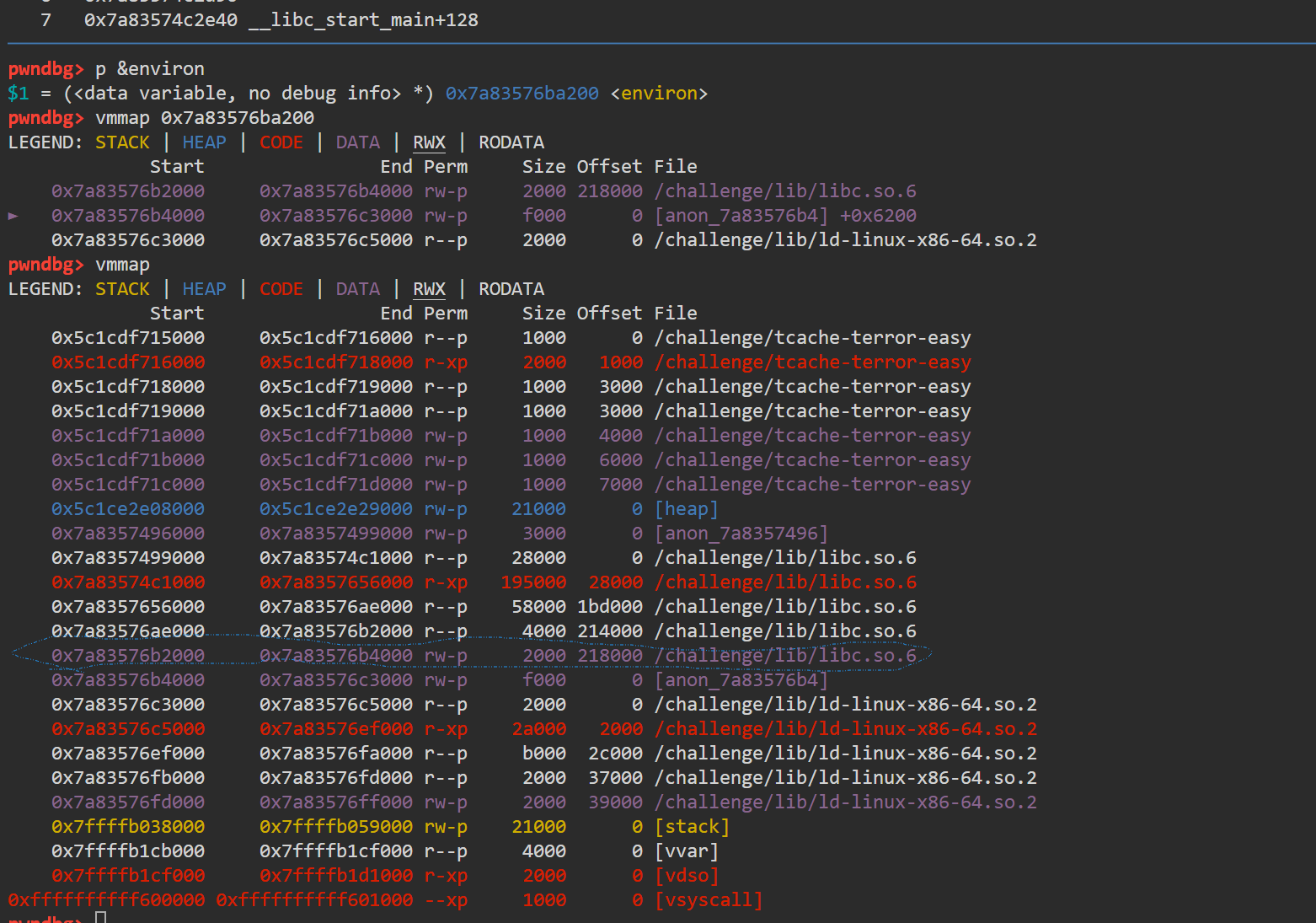Screen dimensions: 1316x923
Task: Click the red ld-linux-x86-64.so.2 path
Action: pos(845,728)
